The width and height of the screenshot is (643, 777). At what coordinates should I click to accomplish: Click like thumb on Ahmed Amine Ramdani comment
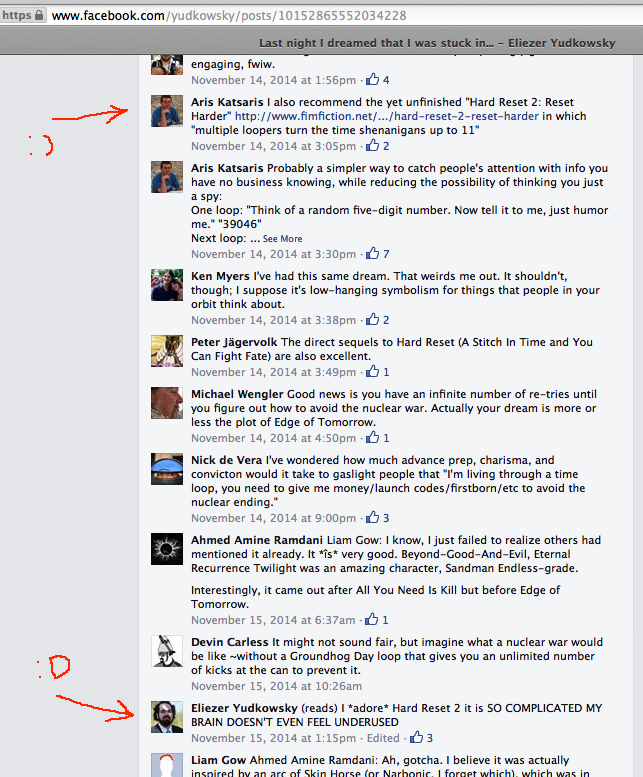tap(372, 619)
